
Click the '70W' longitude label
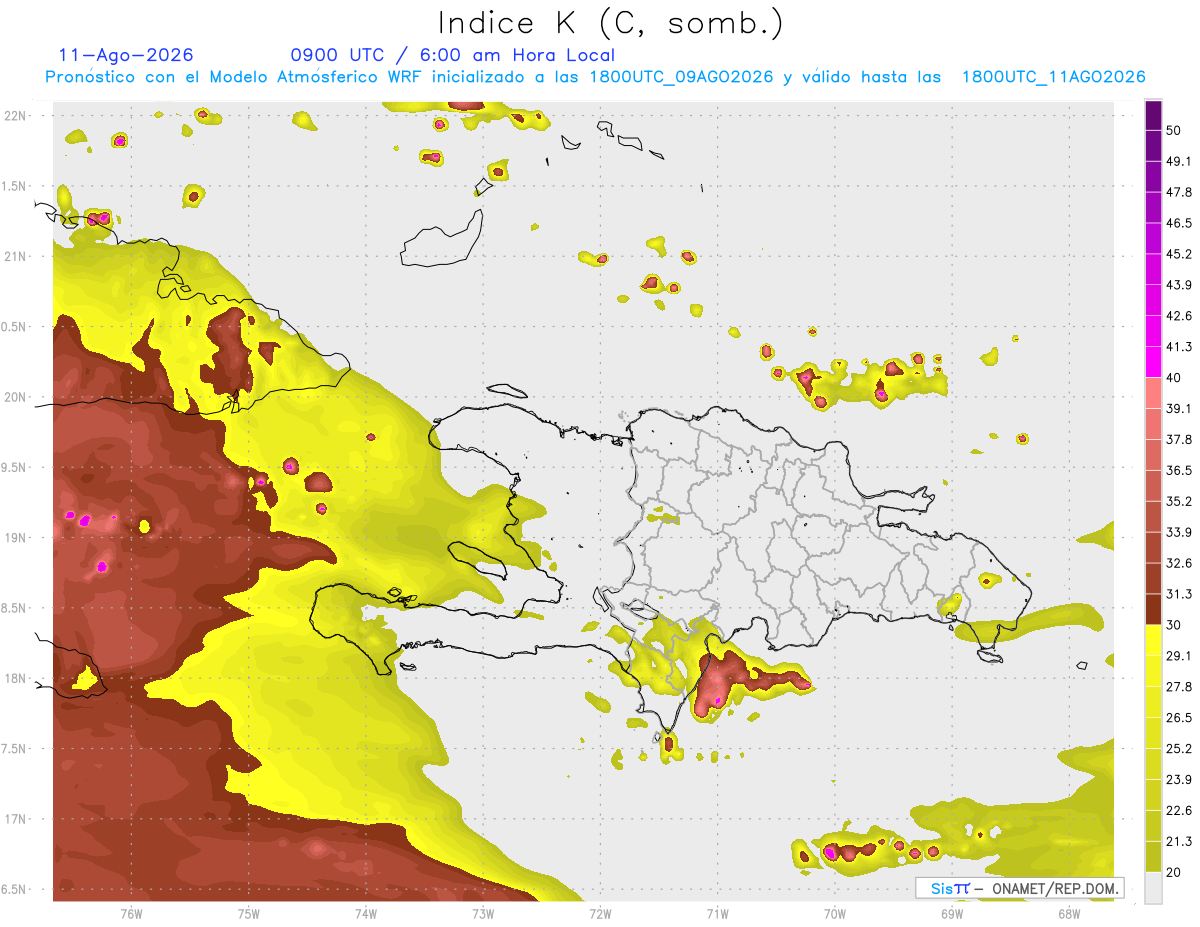point(835,913)
